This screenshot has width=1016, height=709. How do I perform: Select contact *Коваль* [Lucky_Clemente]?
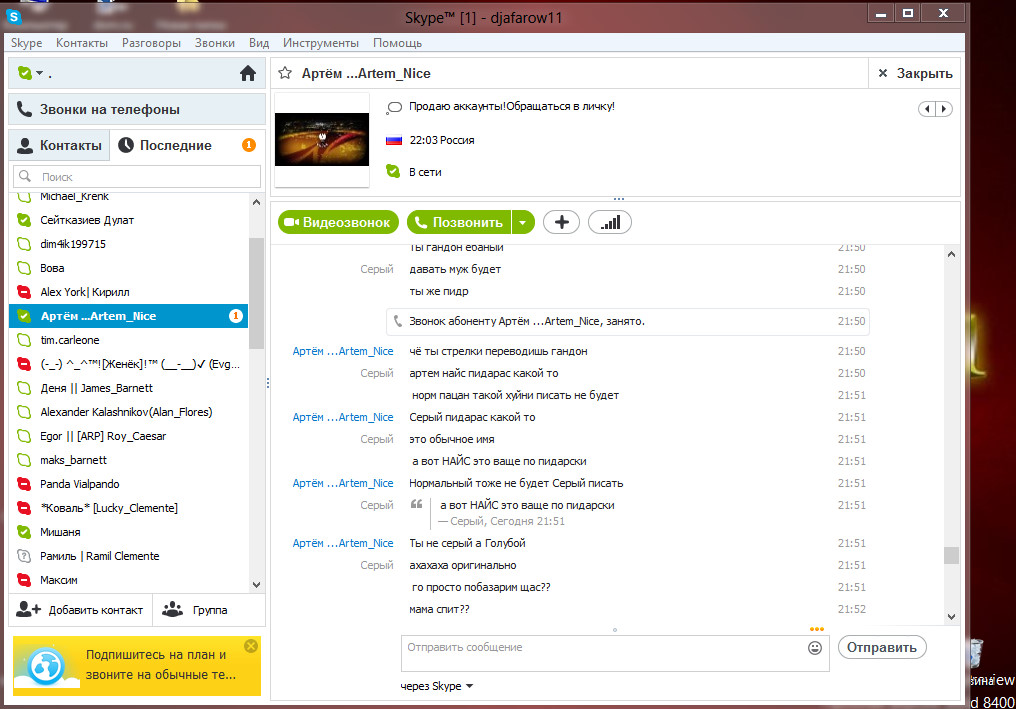click(128, 508)
